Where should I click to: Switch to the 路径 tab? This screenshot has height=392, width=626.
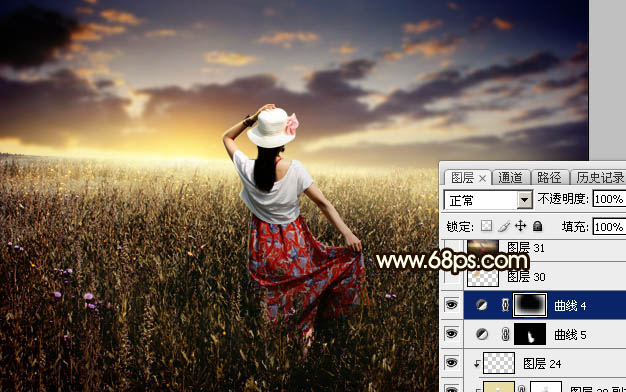pyautogui.click(x=549, y=178)
